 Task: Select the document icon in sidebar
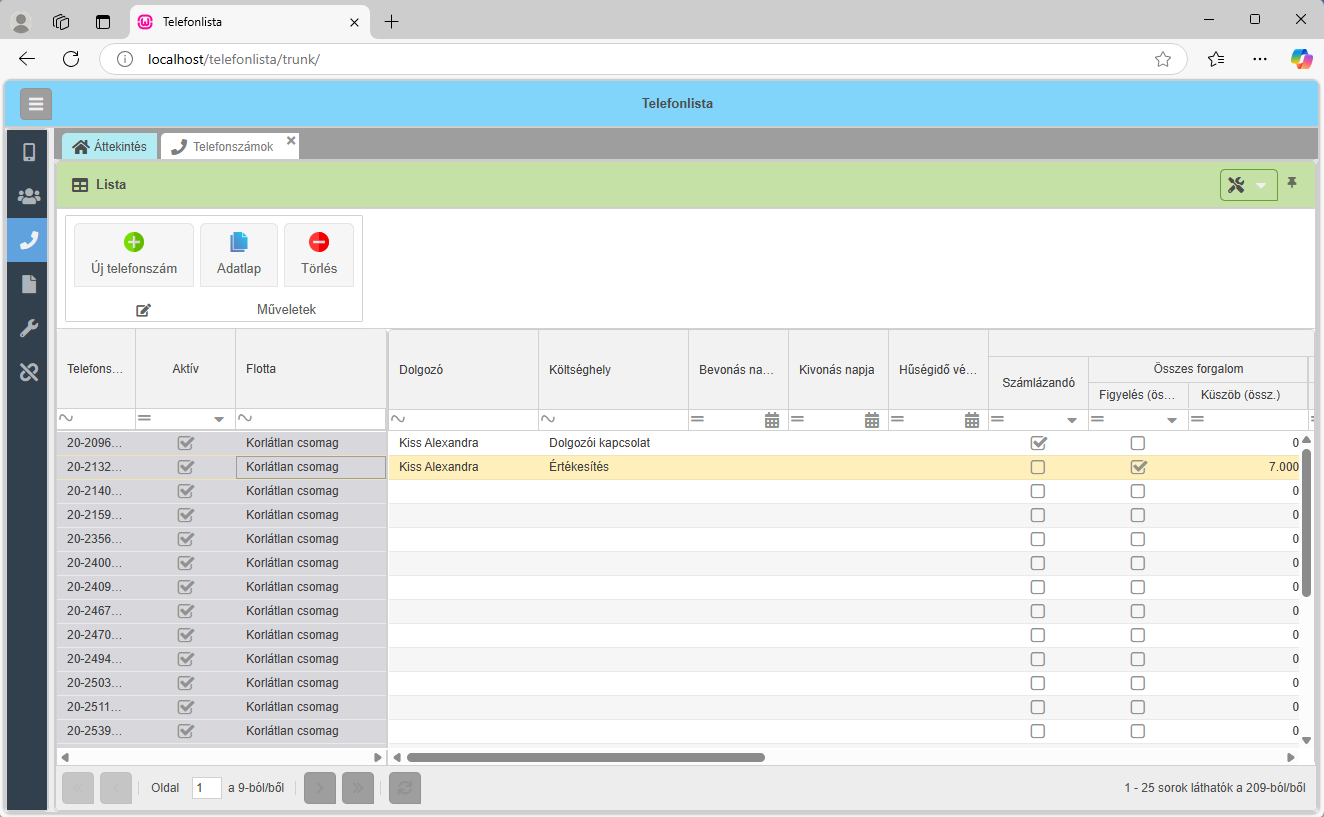pyautogui.click(x=29, y=285)
